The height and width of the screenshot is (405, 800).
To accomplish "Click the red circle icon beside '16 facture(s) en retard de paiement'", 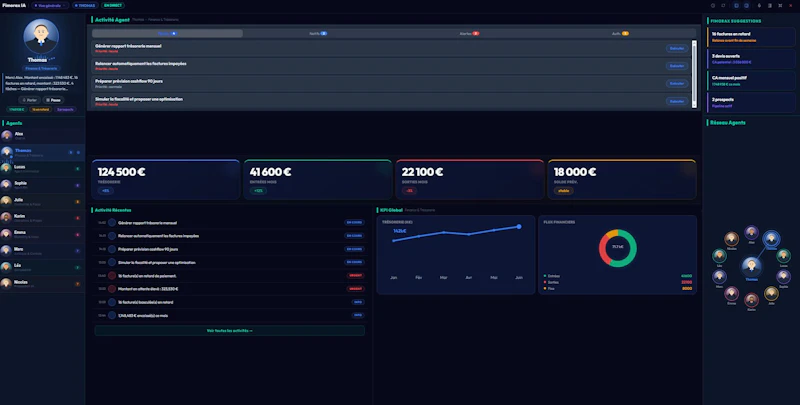I will click(112, 276).
